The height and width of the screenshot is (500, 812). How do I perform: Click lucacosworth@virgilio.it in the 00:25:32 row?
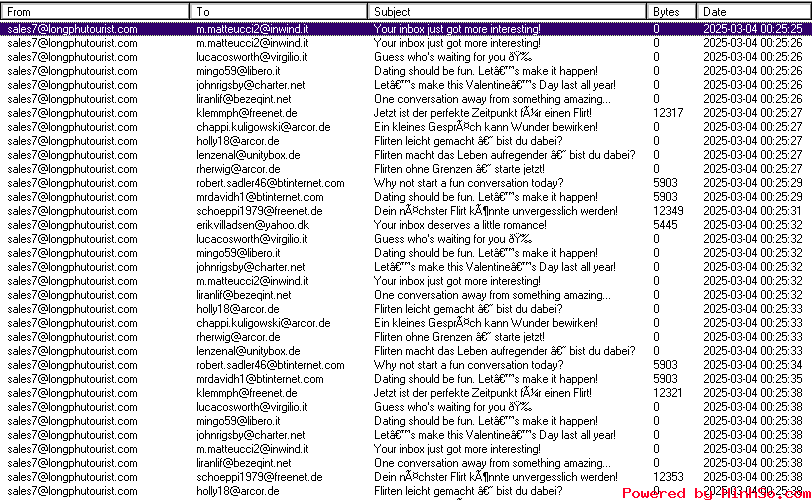point(252,239)
